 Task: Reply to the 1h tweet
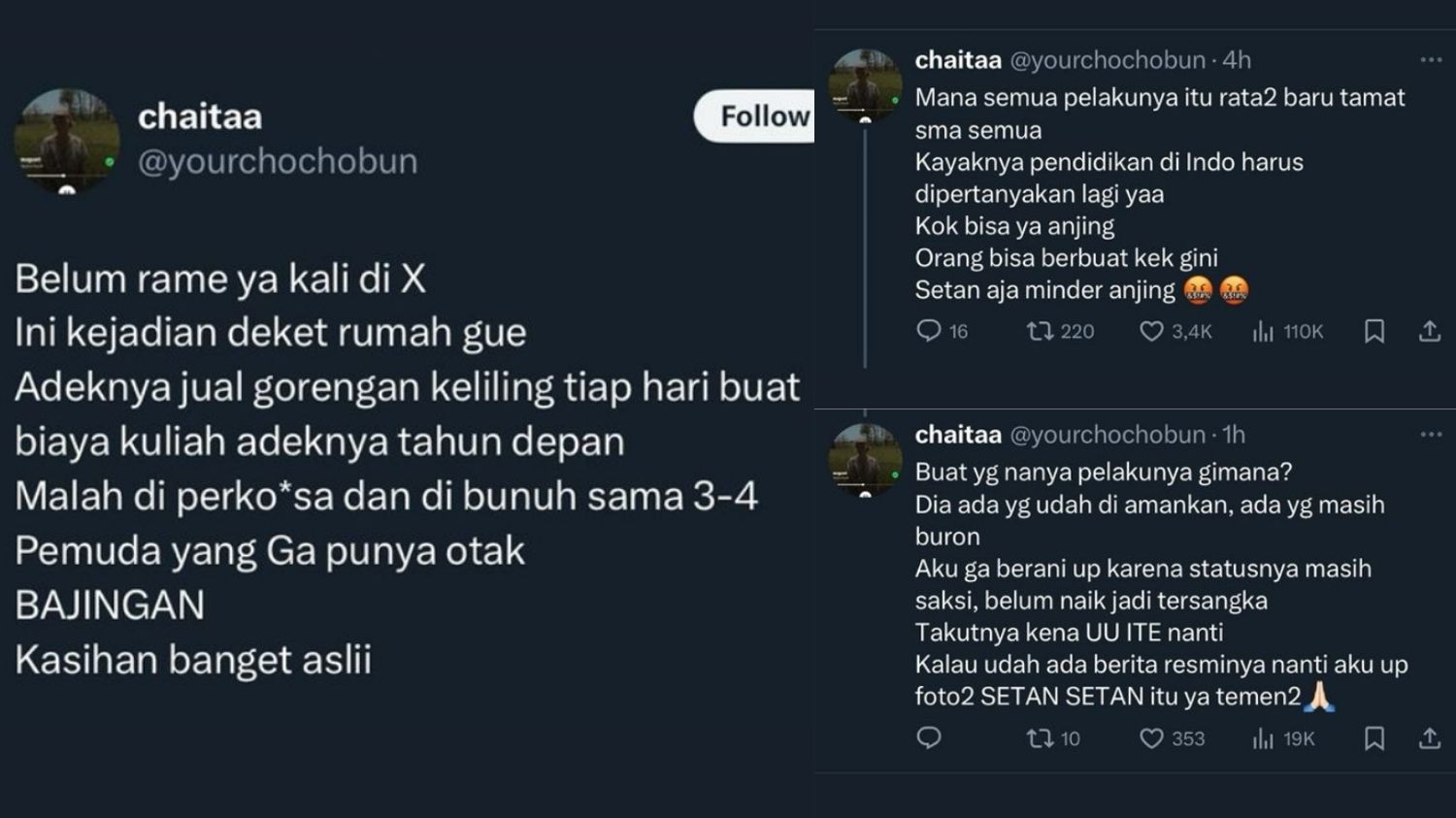(x=929, y=738)
